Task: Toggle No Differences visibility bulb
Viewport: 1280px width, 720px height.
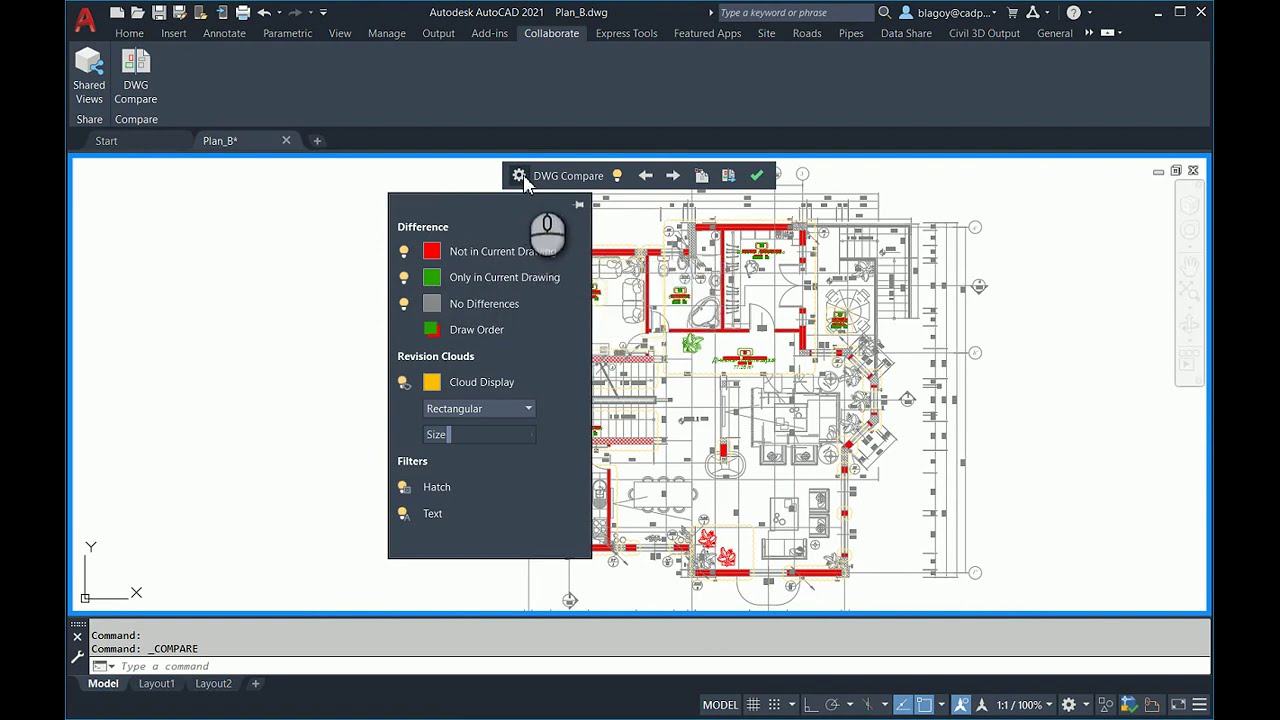Action: pyautogui.click(x=404, y=304)
